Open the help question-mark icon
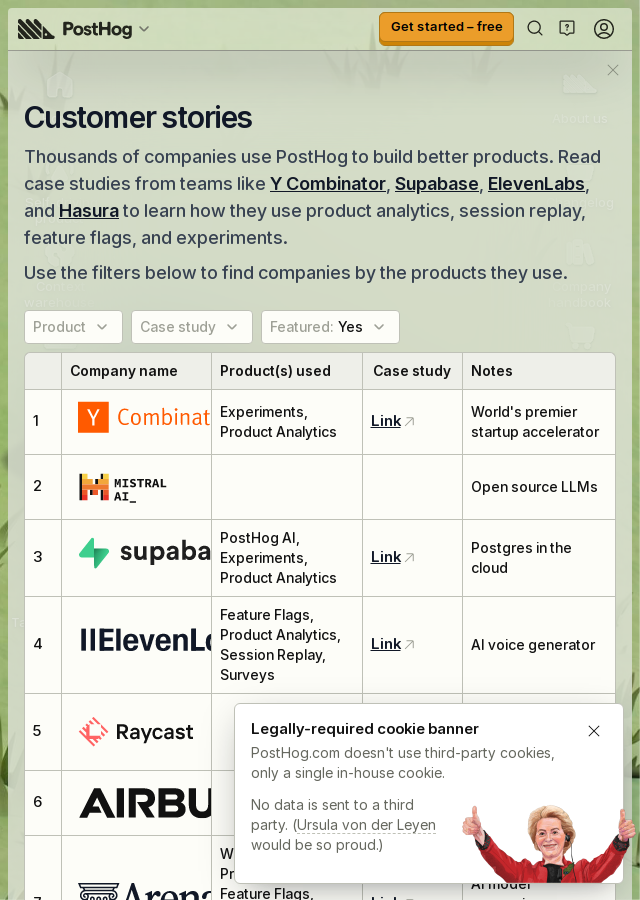Screen dimensions: 640x900 click(567, 28)
